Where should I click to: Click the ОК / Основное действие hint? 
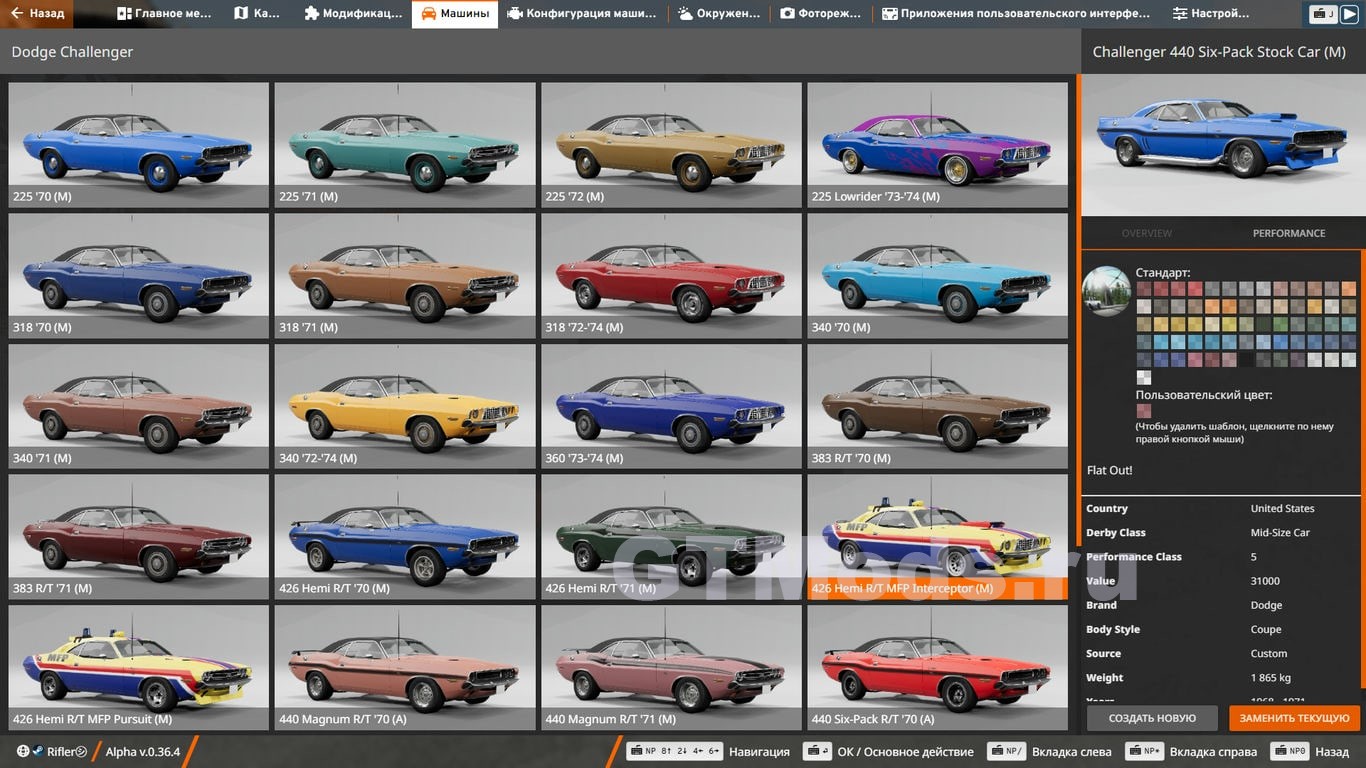[889, 752]
